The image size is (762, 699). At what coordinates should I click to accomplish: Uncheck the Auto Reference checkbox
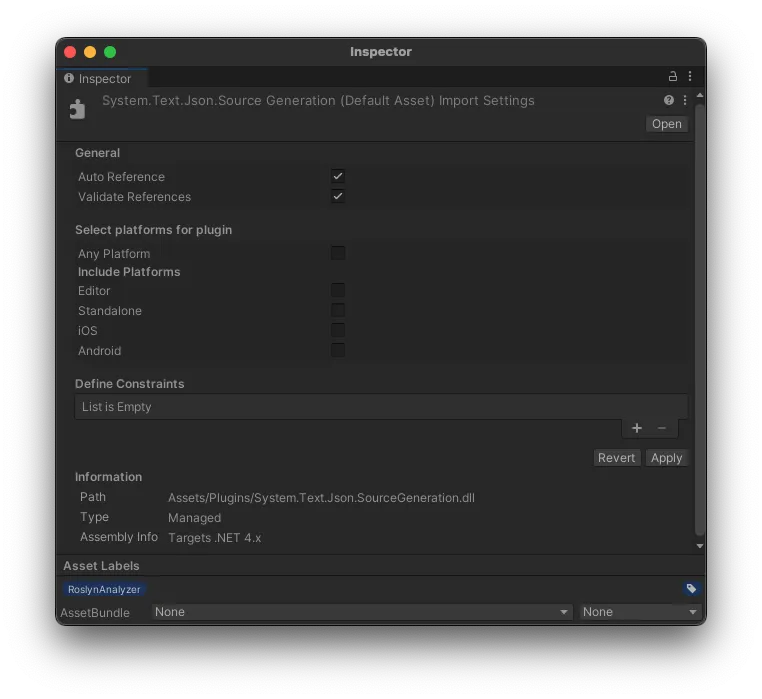pos(338,176)
